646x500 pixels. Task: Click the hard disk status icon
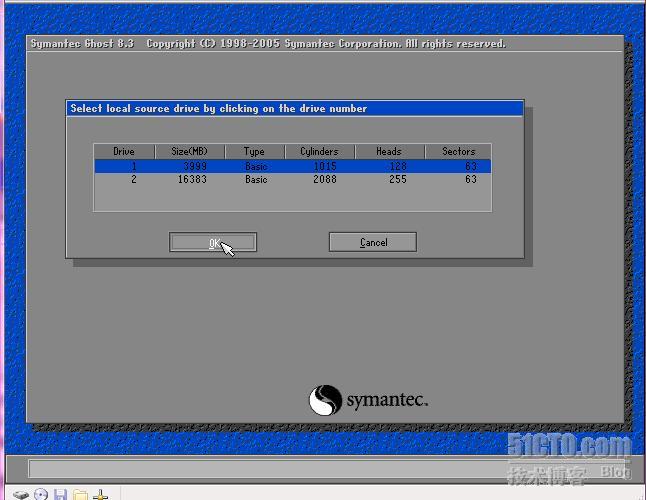click(21, 495)
